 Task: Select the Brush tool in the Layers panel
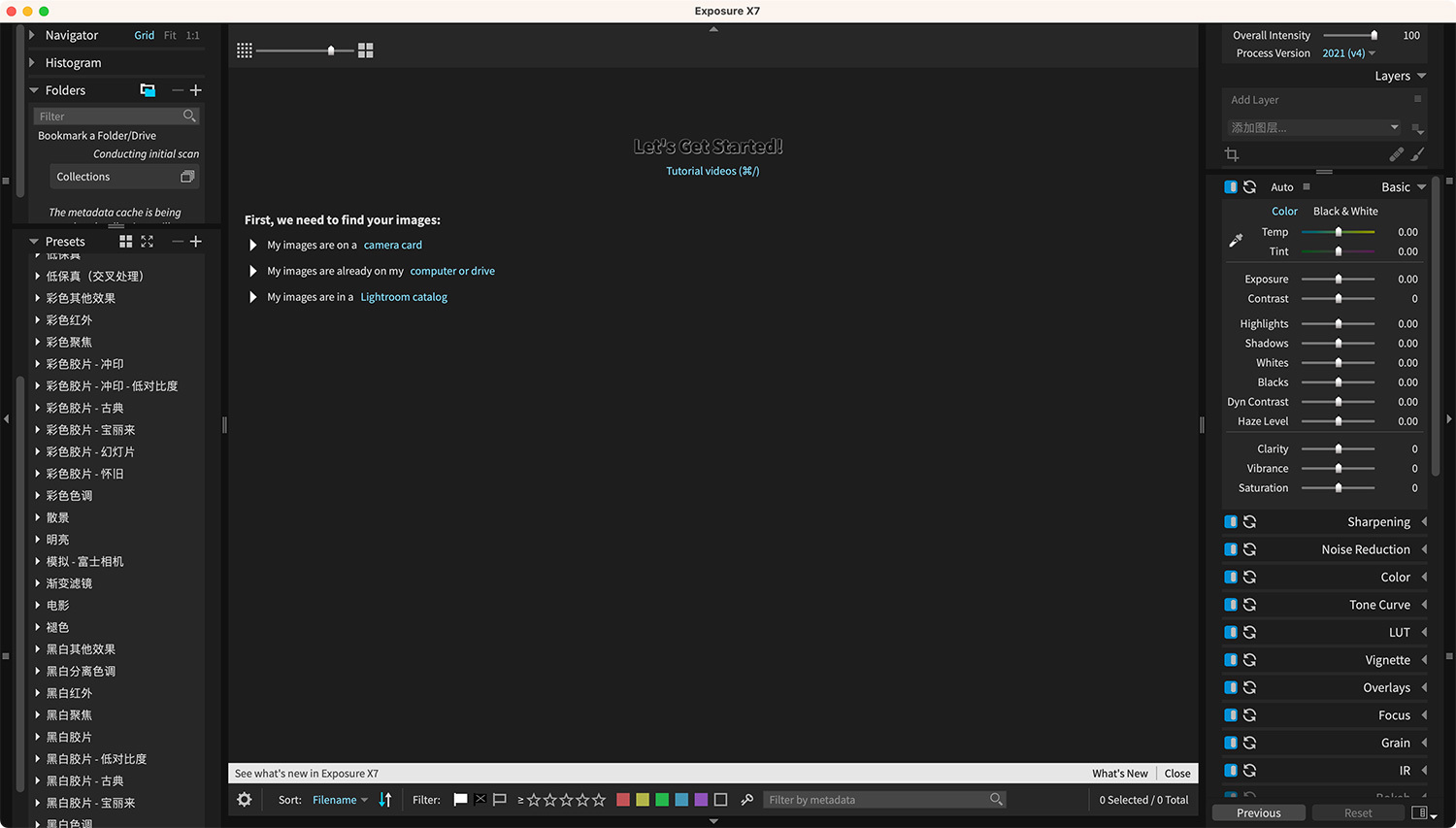[x=1418, y=154]
